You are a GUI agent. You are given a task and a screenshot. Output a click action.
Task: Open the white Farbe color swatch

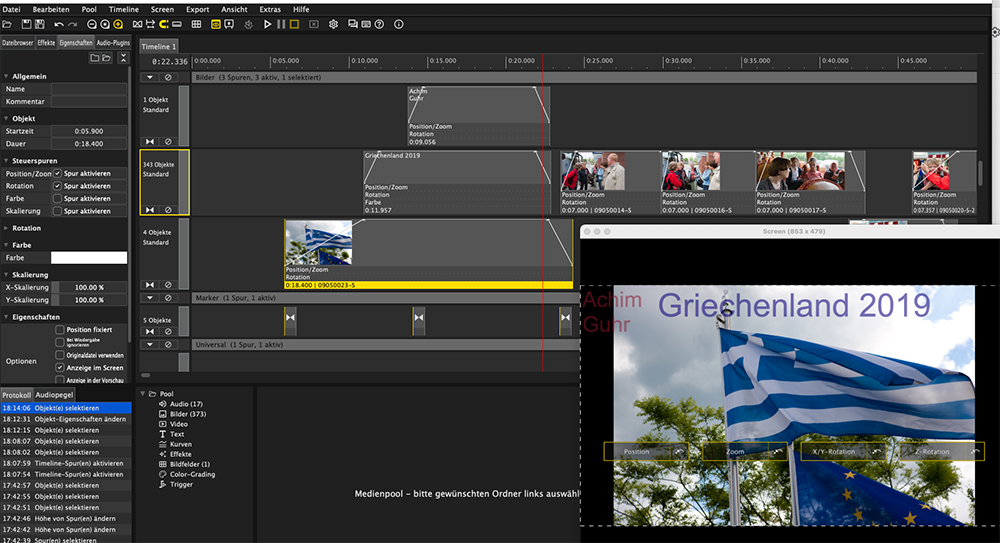(x=89, y=258)
